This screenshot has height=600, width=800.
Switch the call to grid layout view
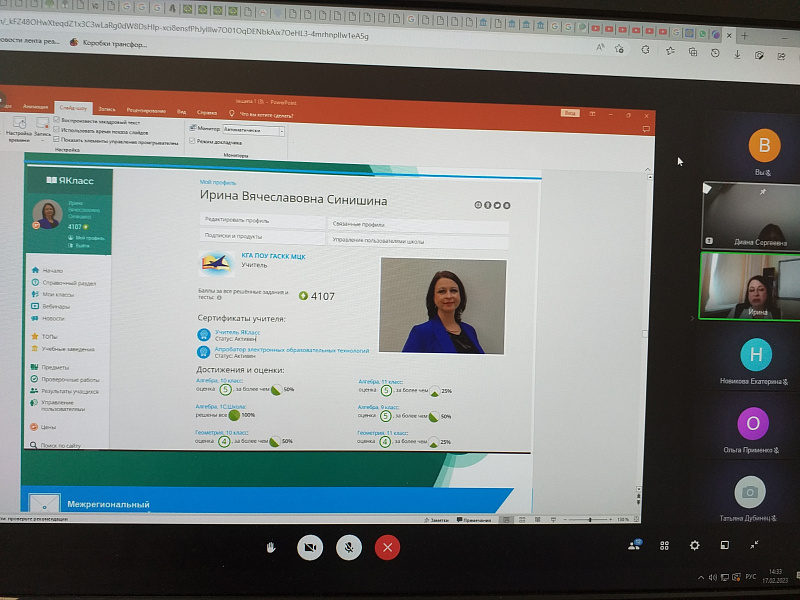tap(664, 545)
